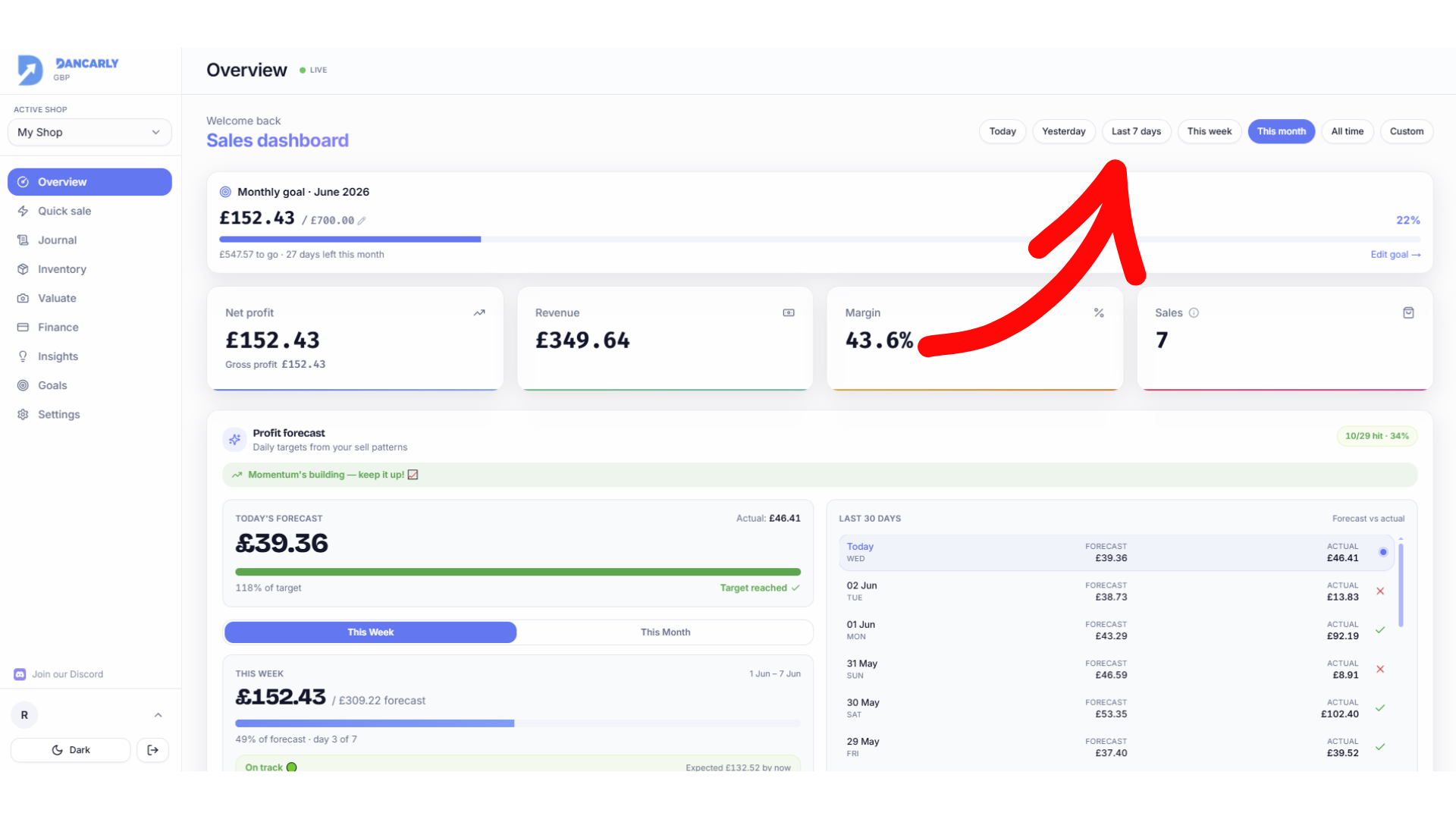Click the Sales shopping bag icon
Image resolution: width=1456 pixels, height=819 pixels.
(1408, 312)
